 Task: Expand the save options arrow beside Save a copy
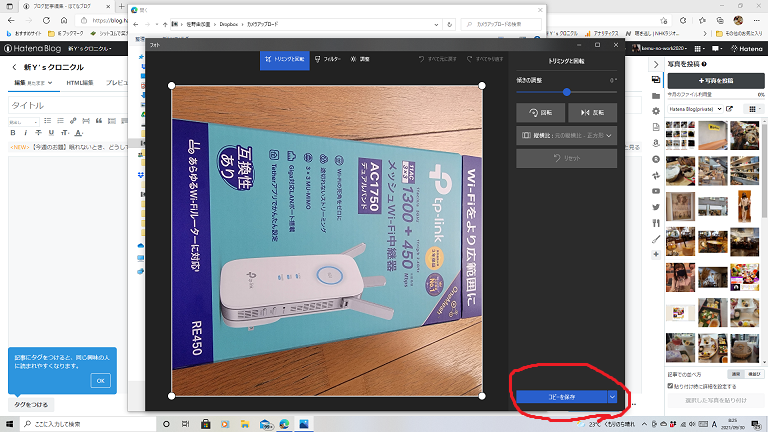point(612,397)
